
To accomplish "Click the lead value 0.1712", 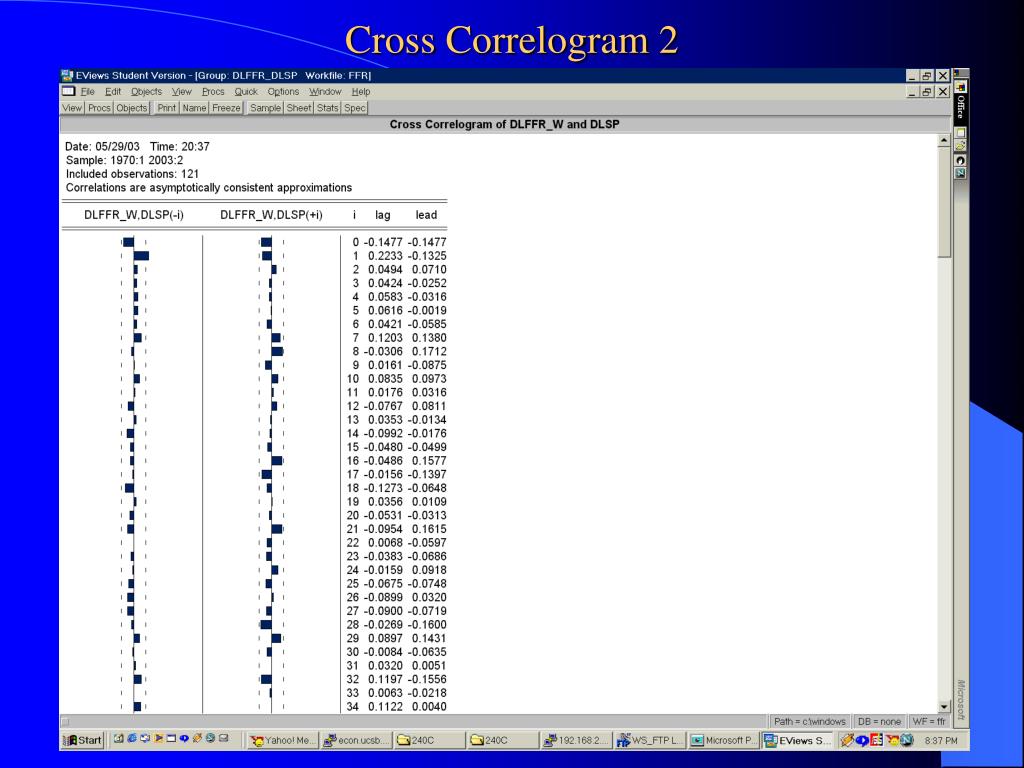I will coord(429,351).
